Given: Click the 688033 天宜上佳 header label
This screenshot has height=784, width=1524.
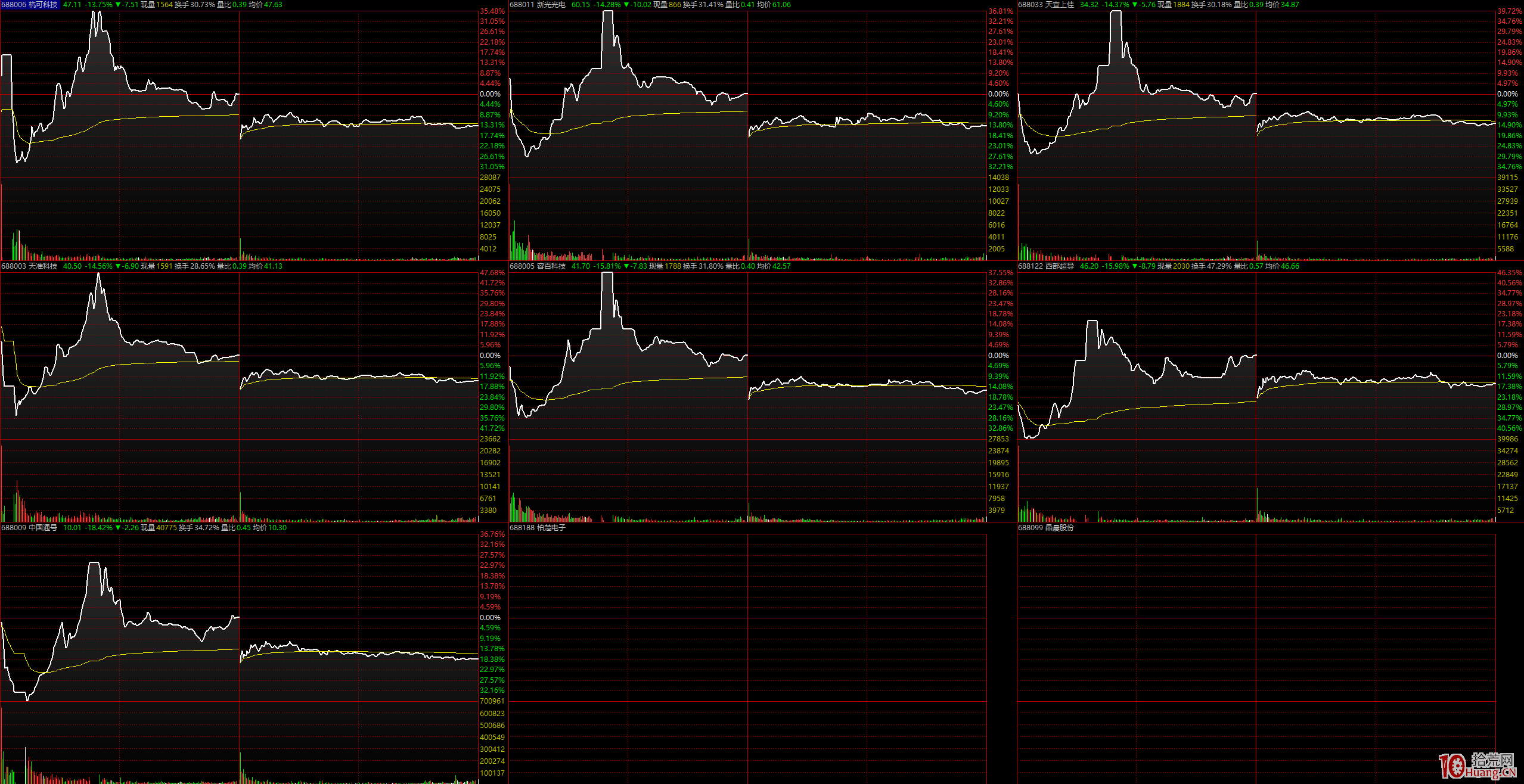Looking at the screenshot, I should (x=1046, y=5).
